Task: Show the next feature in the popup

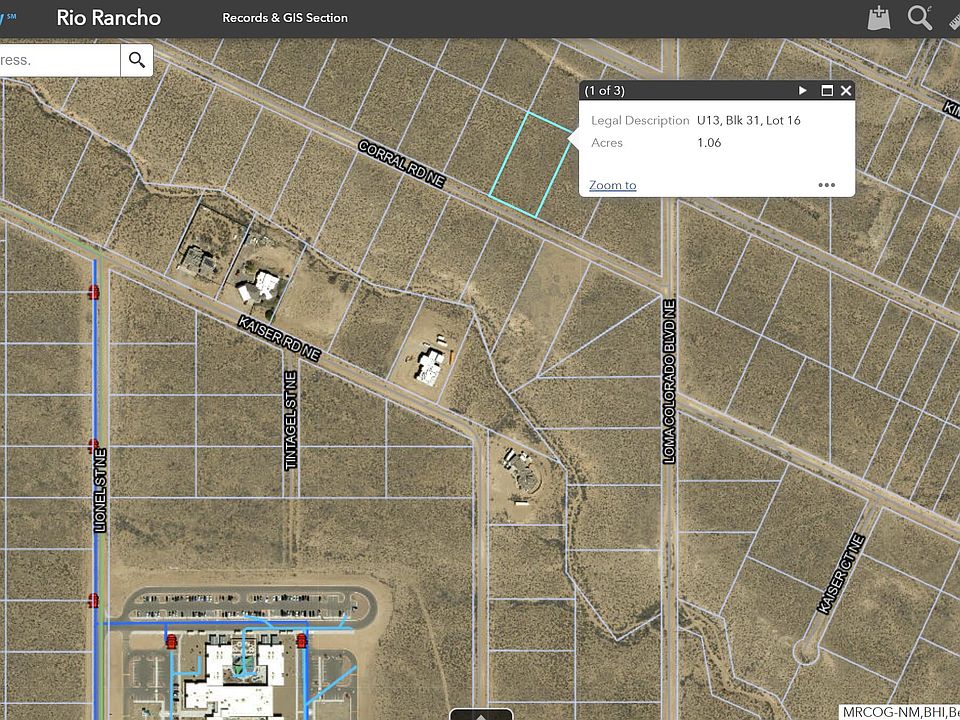Action: [x=803, y=91]
